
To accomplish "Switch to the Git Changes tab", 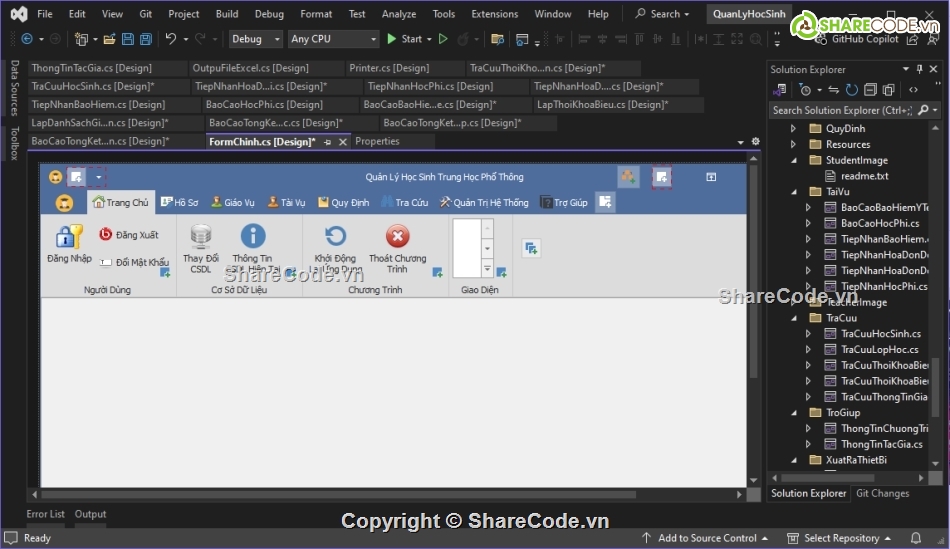I will coord(883,493).
